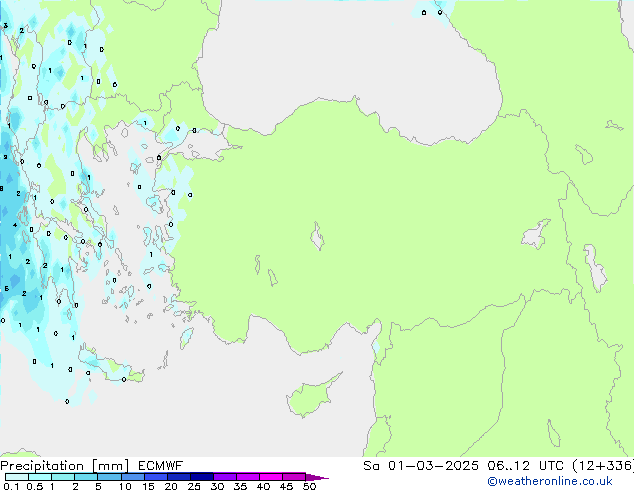This screenshot has width=634, height=490.
Task: Click the legend value '25'
Action: point(194,486)
